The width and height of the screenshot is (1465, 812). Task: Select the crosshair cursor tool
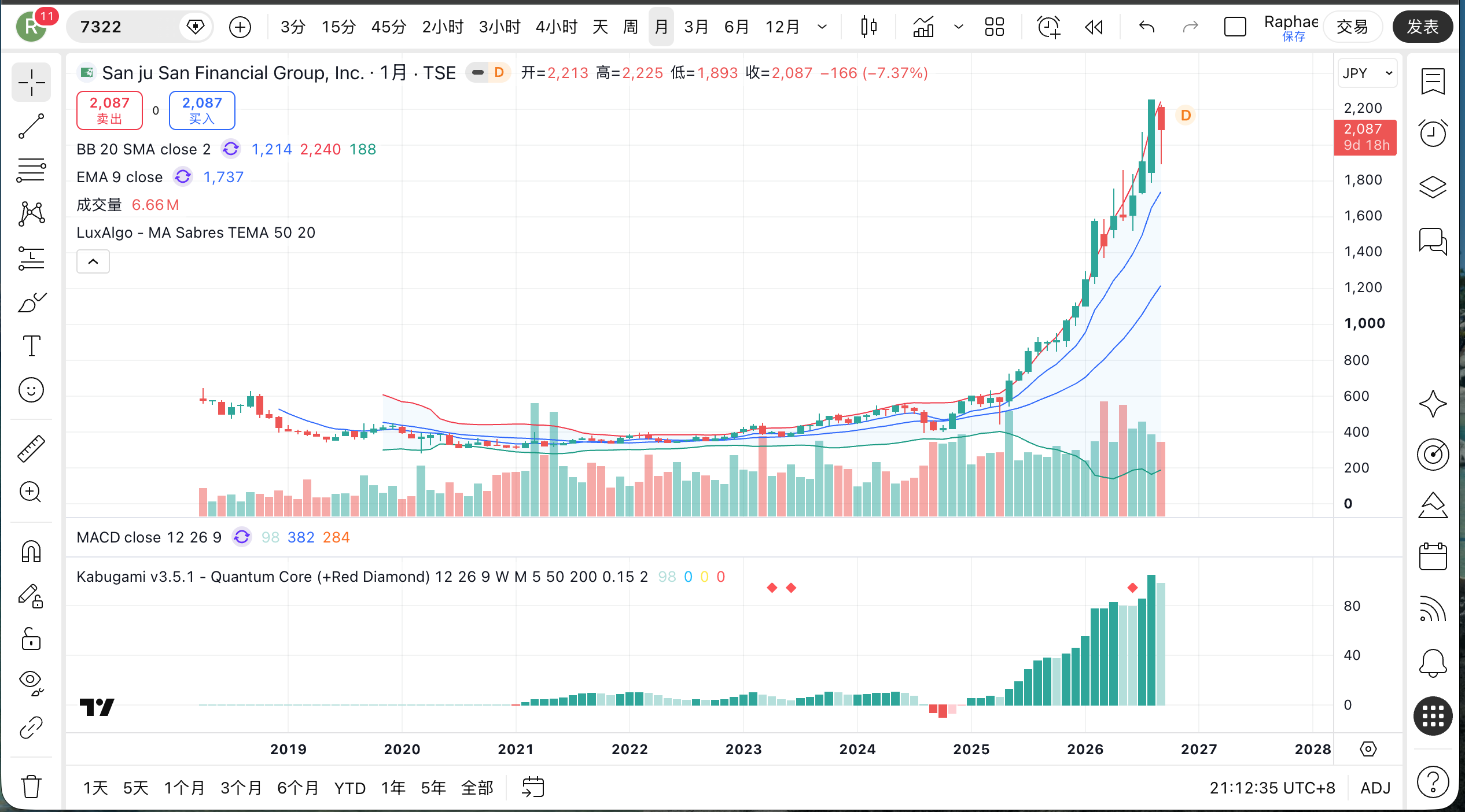(x=31, y=83)
